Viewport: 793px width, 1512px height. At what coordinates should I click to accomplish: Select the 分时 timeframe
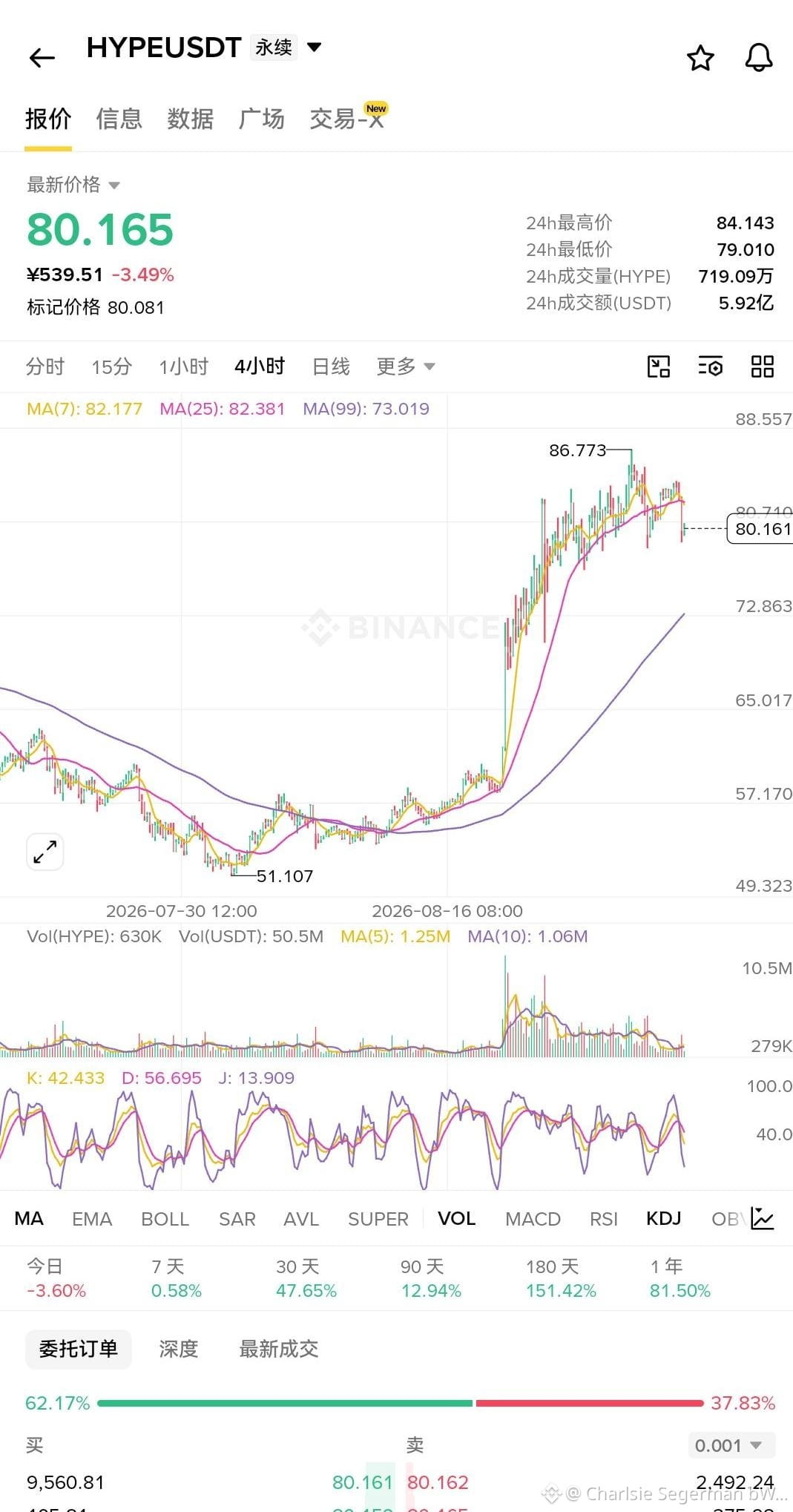point(45,367)
